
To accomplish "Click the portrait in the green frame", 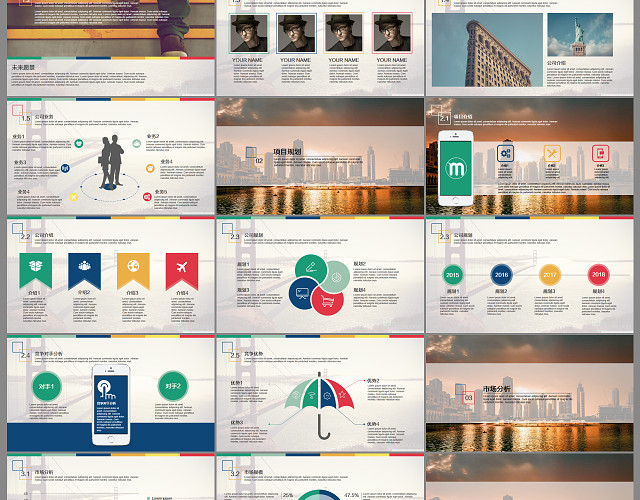I will click(249, 33).
